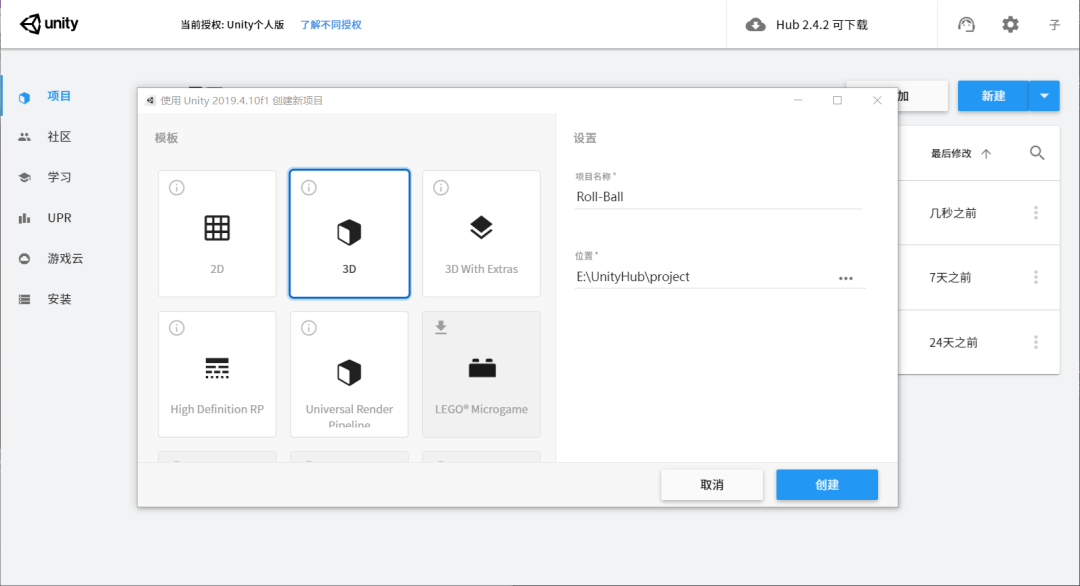Viewport: 1080px width, 586px height.
Task: Expand the New button dropdown arrow
Action: tap(1044, 96)
